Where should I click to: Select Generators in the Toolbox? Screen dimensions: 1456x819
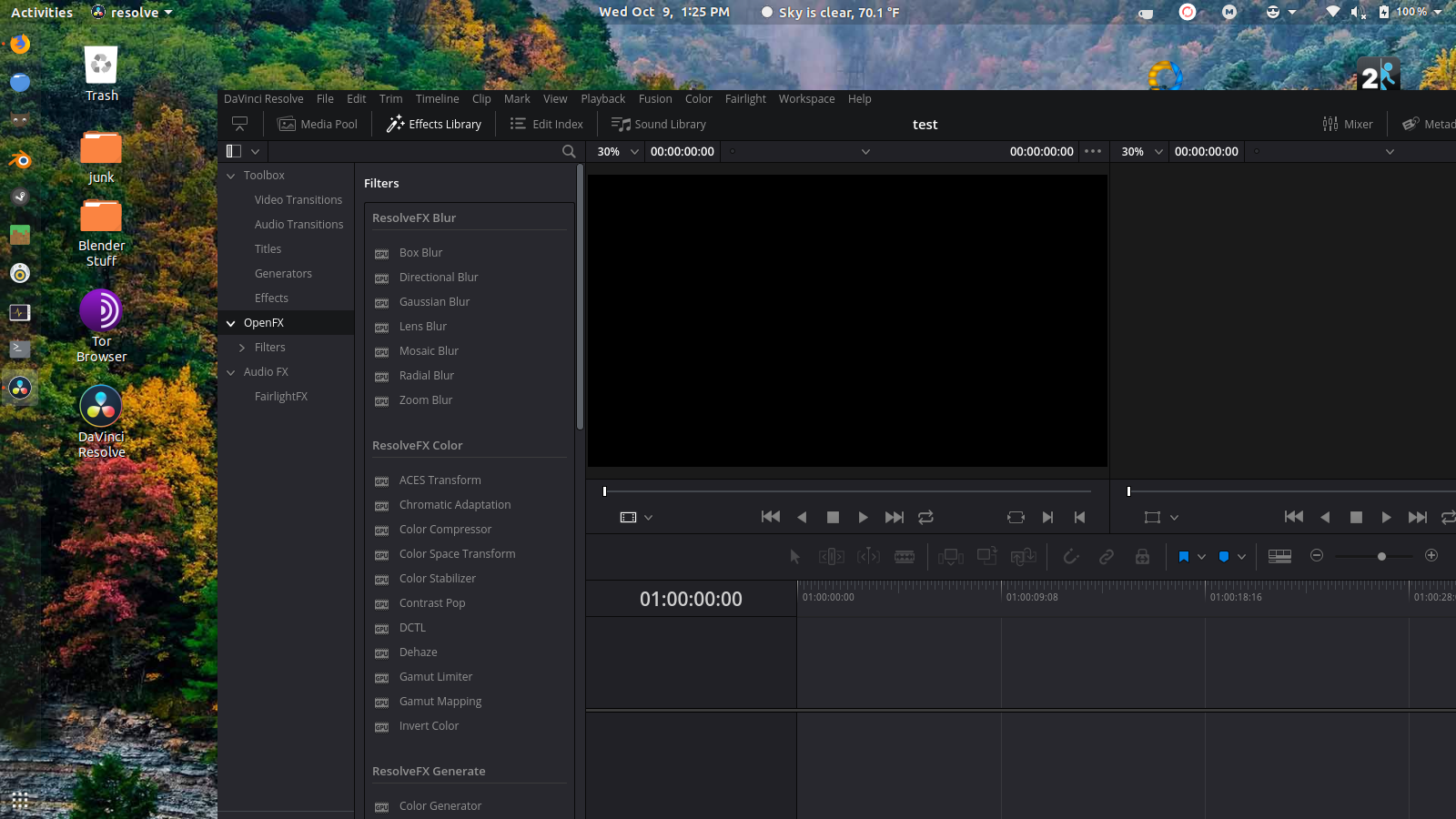coord(283,274)
